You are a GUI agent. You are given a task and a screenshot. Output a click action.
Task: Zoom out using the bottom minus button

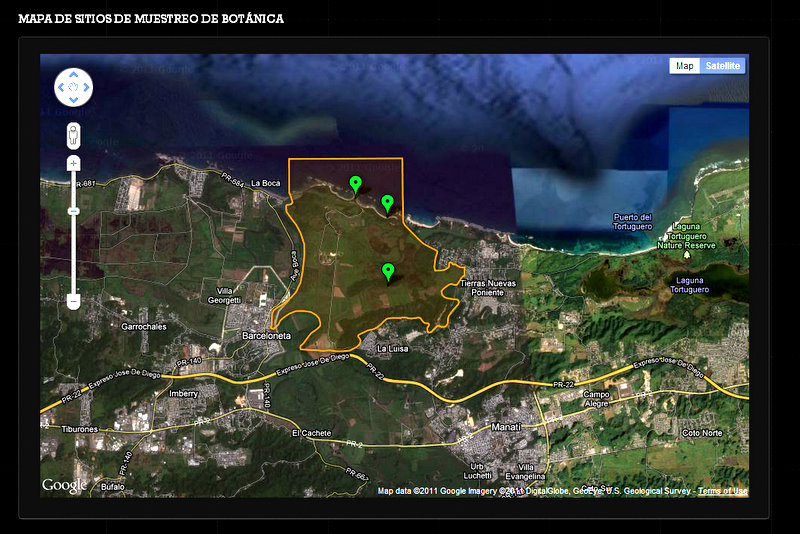(x=73, y=301)
